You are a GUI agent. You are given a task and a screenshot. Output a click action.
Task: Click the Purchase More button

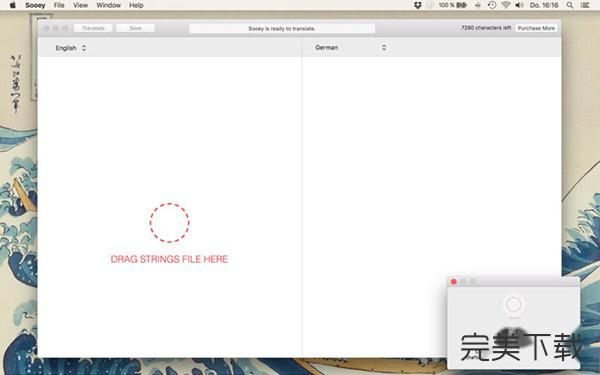coord(536,28)
